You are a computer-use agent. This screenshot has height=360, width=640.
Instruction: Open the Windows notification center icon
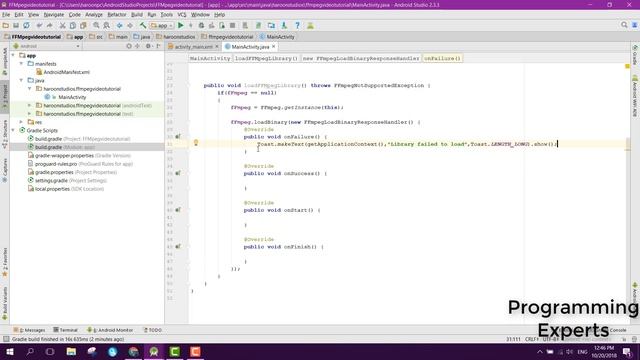pos(627,351)
